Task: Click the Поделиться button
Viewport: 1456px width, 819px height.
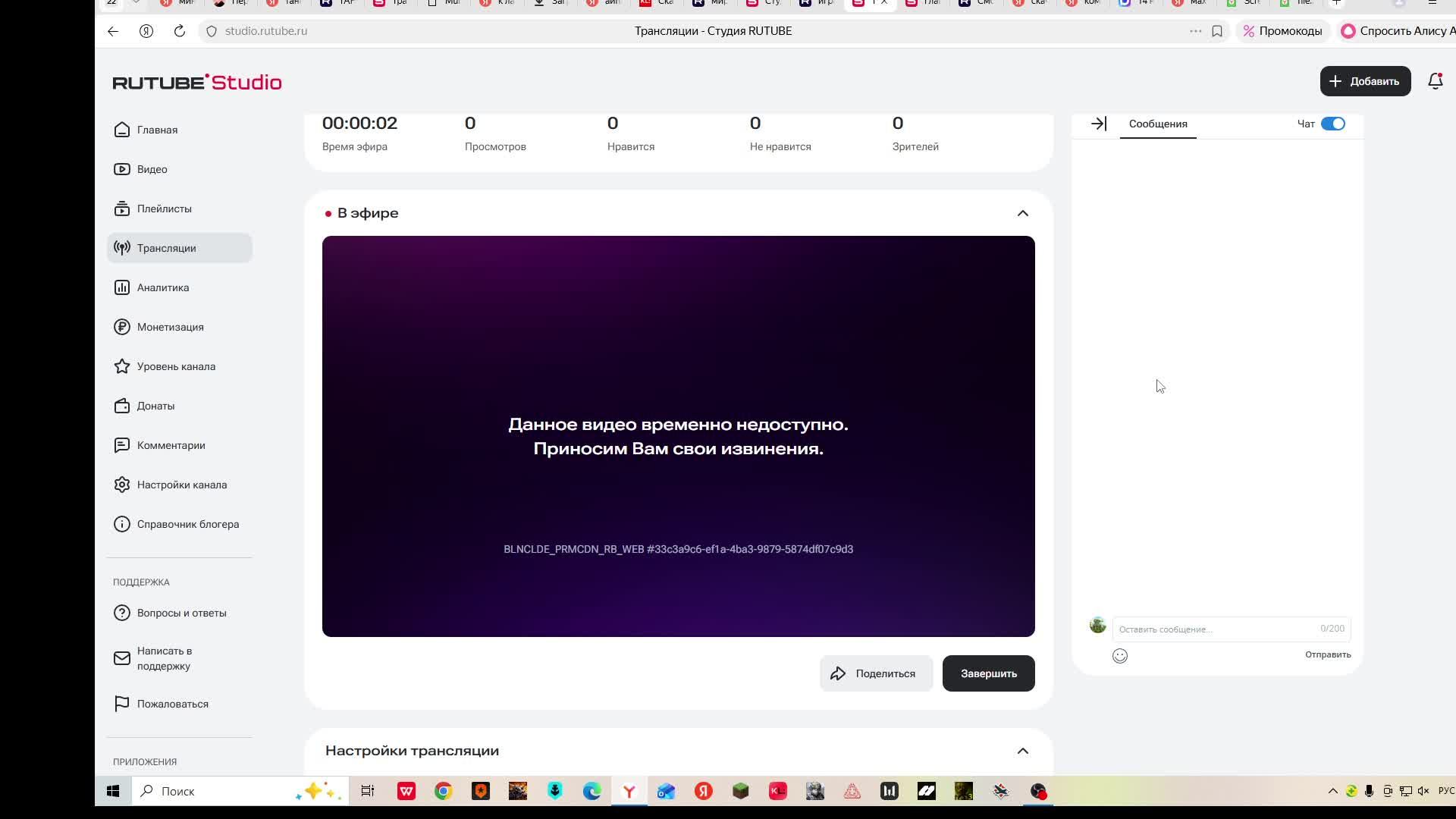Action: point(876,673)
